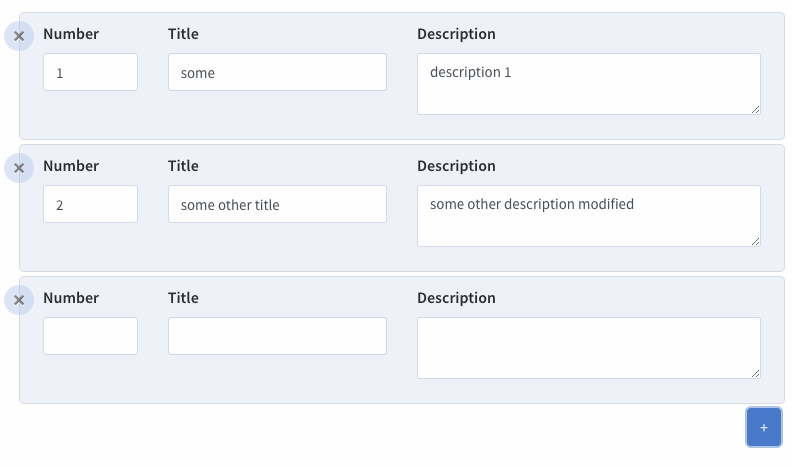Click the Number label in the first row
The image size is (792, 467).
click(71, 34)
